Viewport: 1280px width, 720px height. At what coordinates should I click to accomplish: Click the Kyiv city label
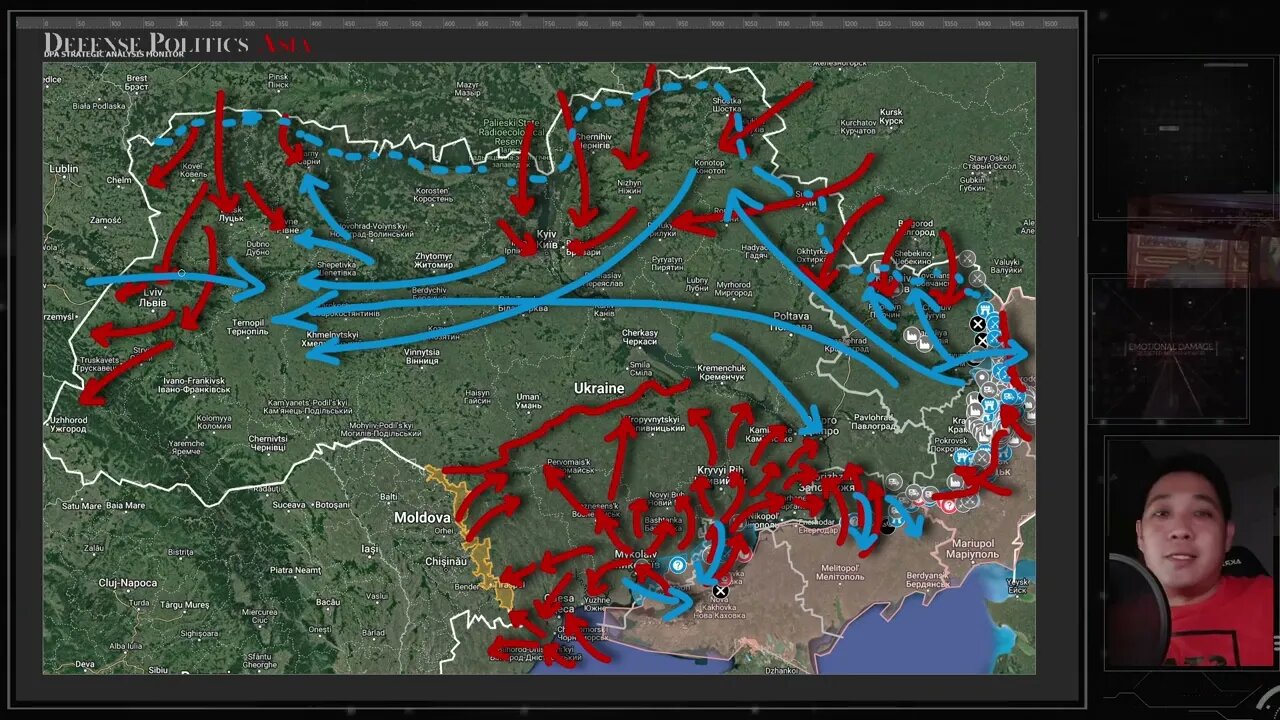(546, 239)
